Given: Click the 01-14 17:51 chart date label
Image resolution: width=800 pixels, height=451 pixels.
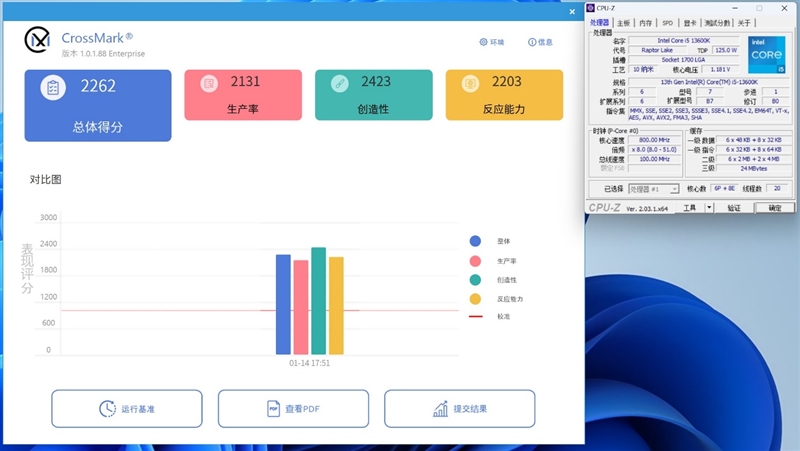Looking at the screenshot, I should pos(309,363).
